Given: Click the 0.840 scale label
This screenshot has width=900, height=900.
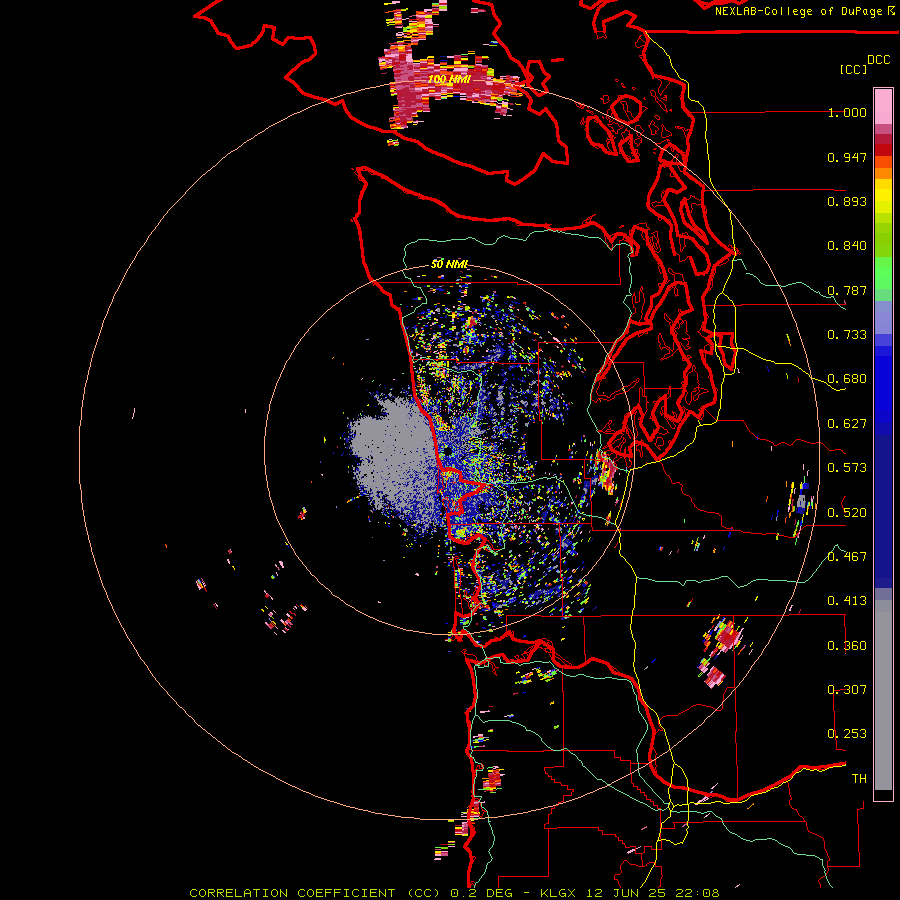Looking at the screenshot, I should pyautogui.click(x=847, y=246).
